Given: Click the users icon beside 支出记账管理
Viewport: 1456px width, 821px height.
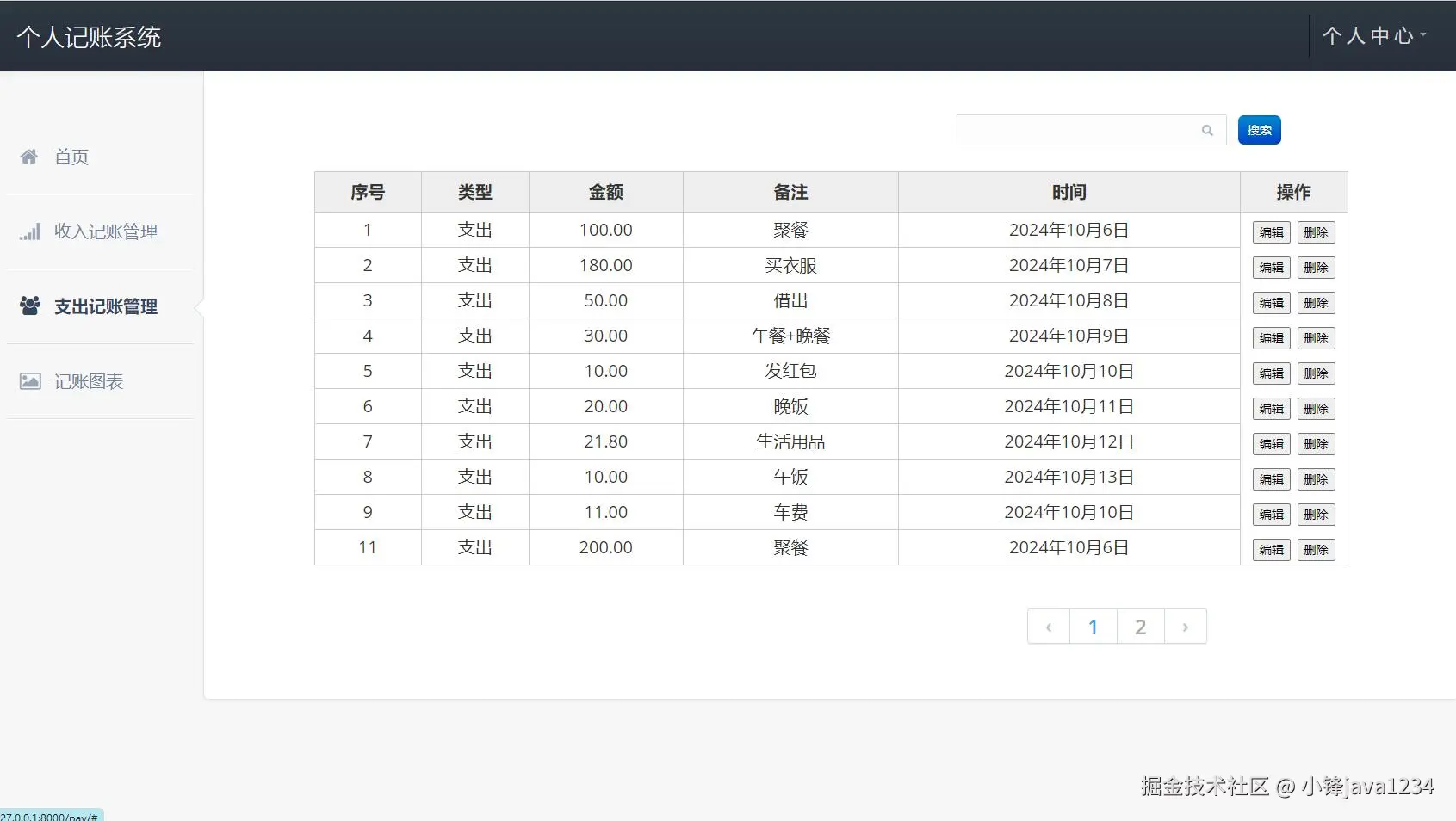Looking at the screenshot, I should tap(30, 306).
